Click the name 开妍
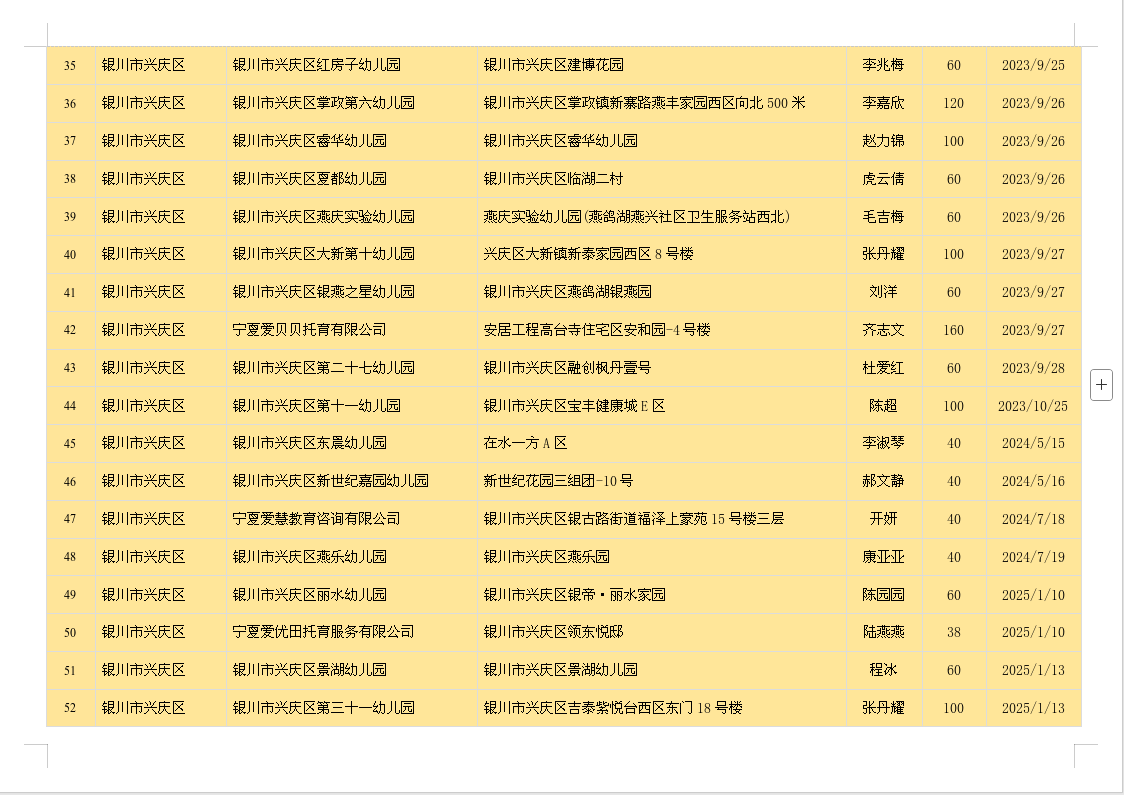1124x795 pixels. click(883, 520)
